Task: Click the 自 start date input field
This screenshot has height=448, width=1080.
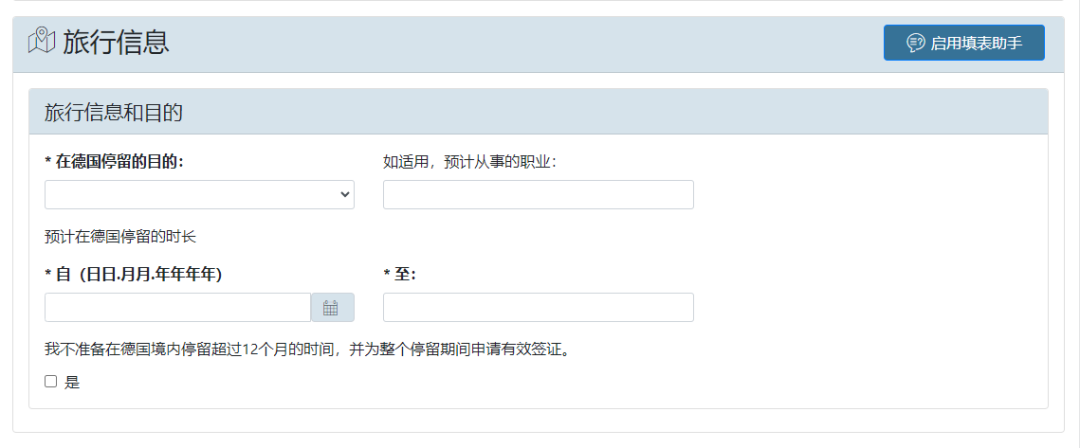Action: tap(178, 307)
